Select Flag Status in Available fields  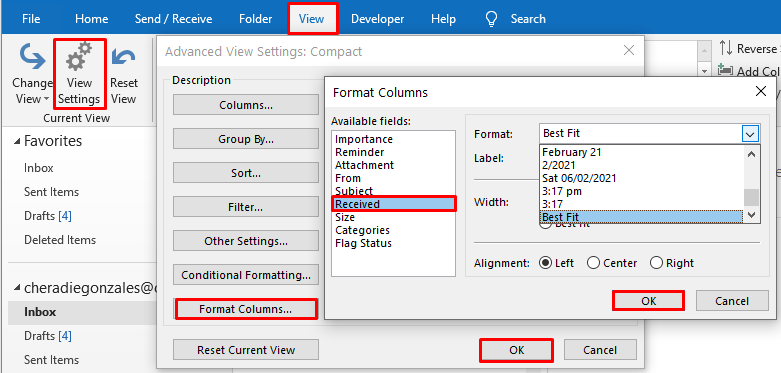(x=393, y=243)
